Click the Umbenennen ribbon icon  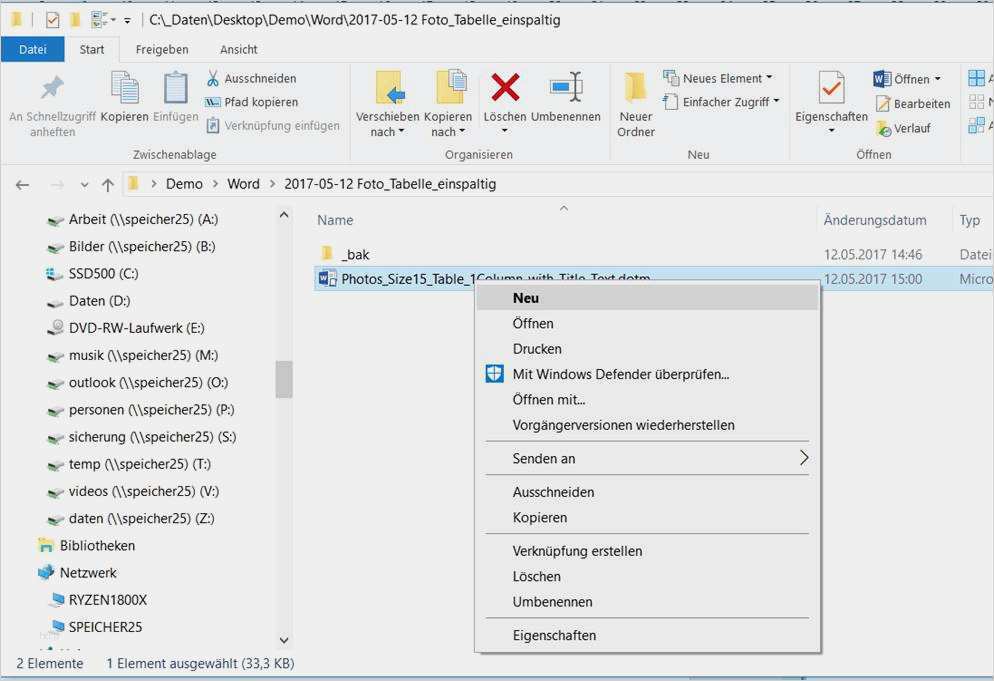click(566, 87)
